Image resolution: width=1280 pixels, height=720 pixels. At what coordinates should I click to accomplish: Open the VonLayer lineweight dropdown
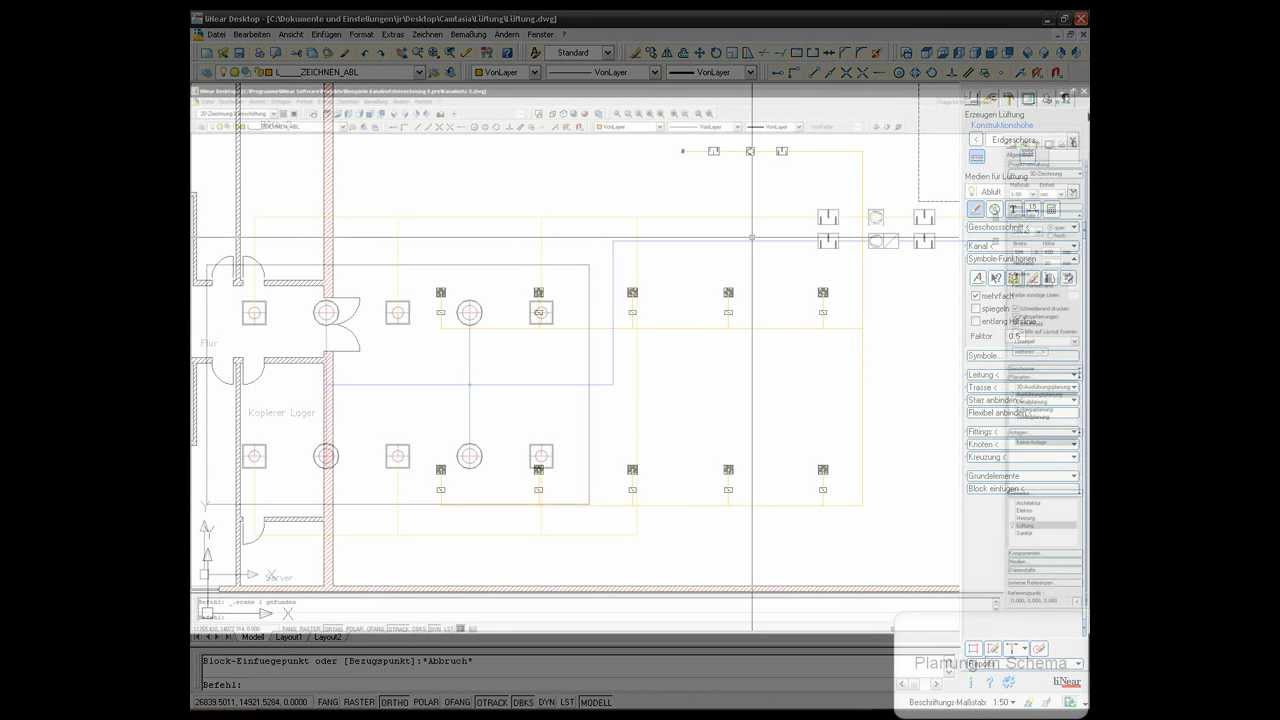point(750,72)
